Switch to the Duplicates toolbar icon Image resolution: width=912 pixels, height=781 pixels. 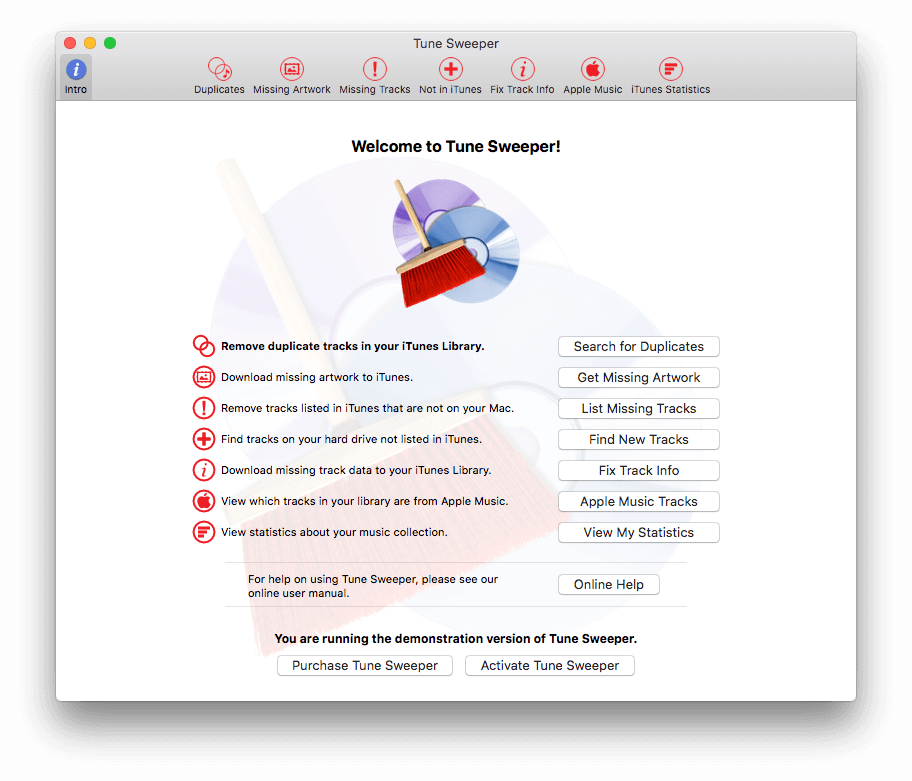(219, 77)
